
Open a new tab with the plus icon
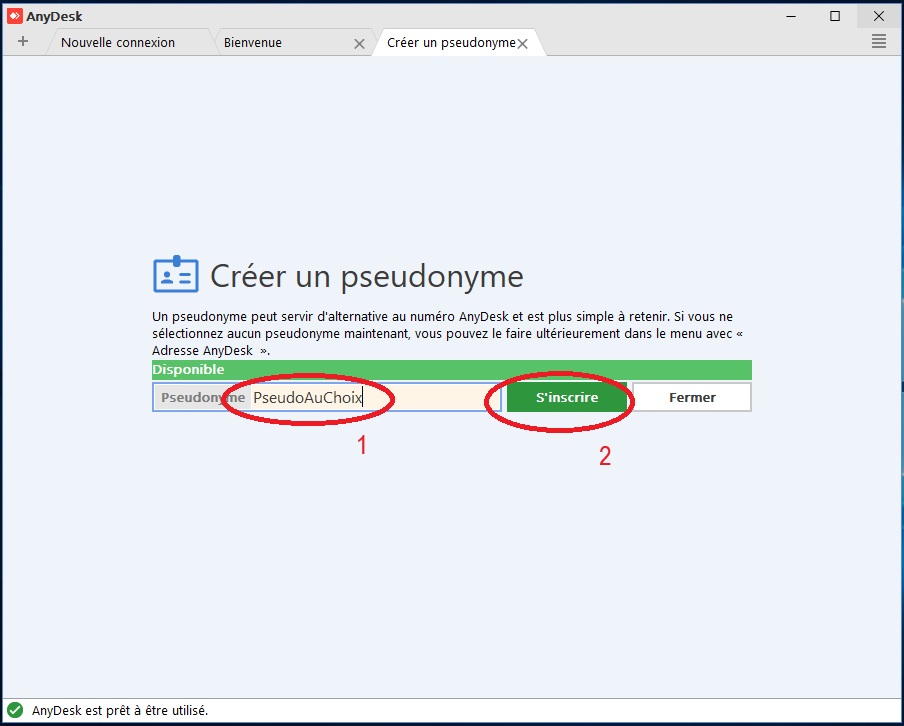[22, 42]
